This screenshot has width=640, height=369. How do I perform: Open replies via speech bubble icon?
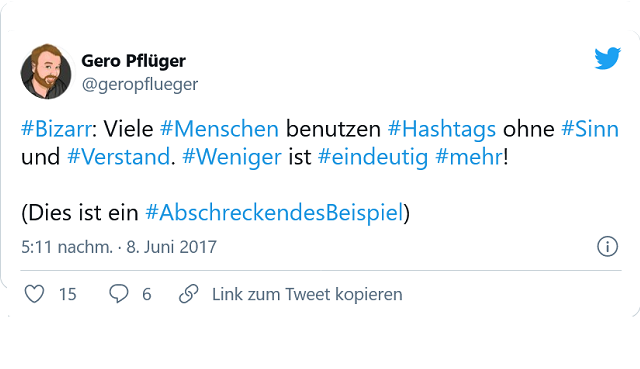coord(119,294)
